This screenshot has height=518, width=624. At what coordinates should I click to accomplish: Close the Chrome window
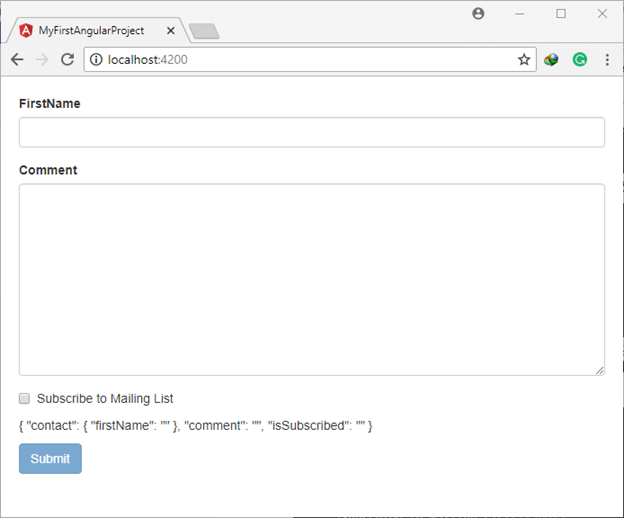603,14
